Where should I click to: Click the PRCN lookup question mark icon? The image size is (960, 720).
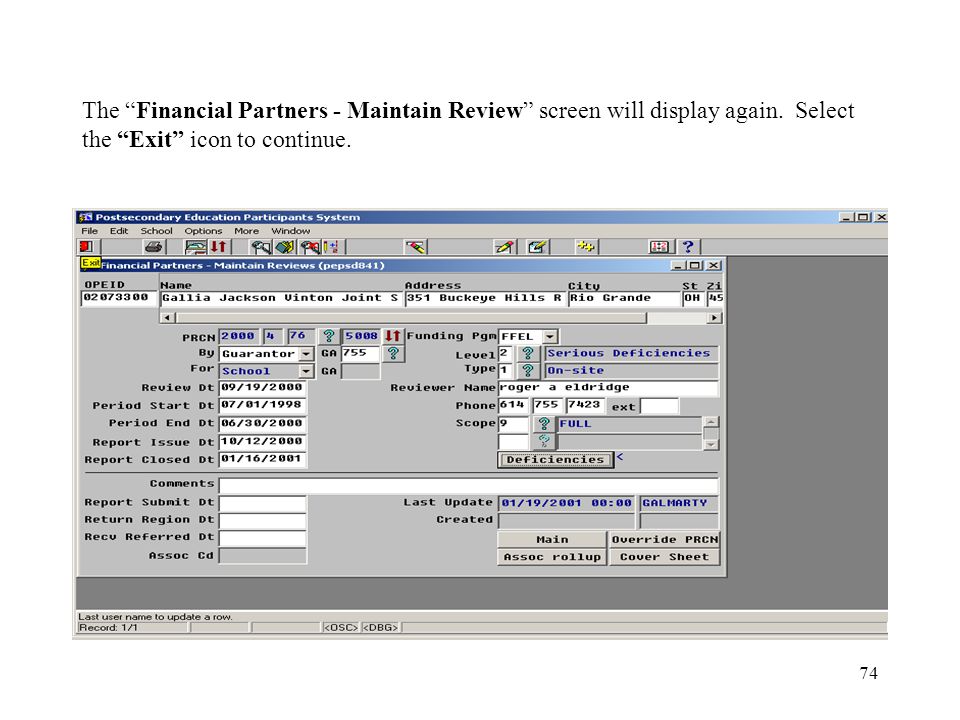[x=329, y=336]
